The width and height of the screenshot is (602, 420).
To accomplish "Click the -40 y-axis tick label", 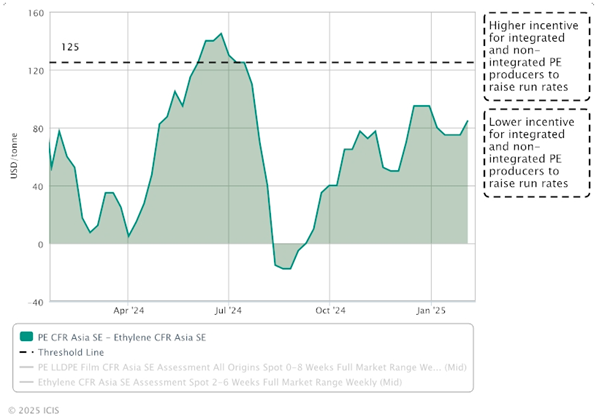I will (x=33, y=302).
